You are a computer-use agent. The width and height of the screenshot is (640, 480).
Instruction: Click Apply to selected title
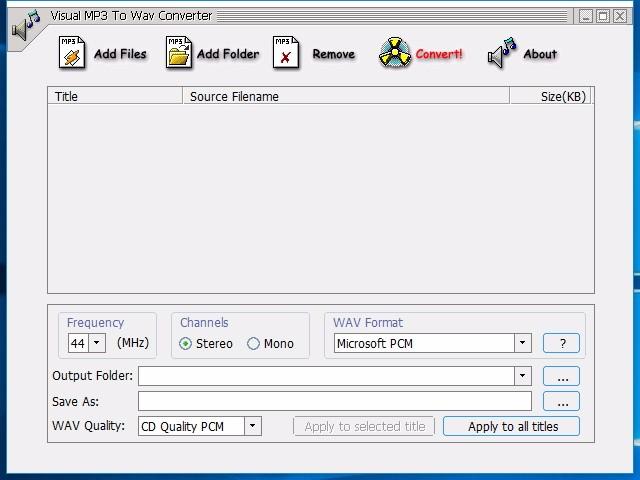pos(364,426)
